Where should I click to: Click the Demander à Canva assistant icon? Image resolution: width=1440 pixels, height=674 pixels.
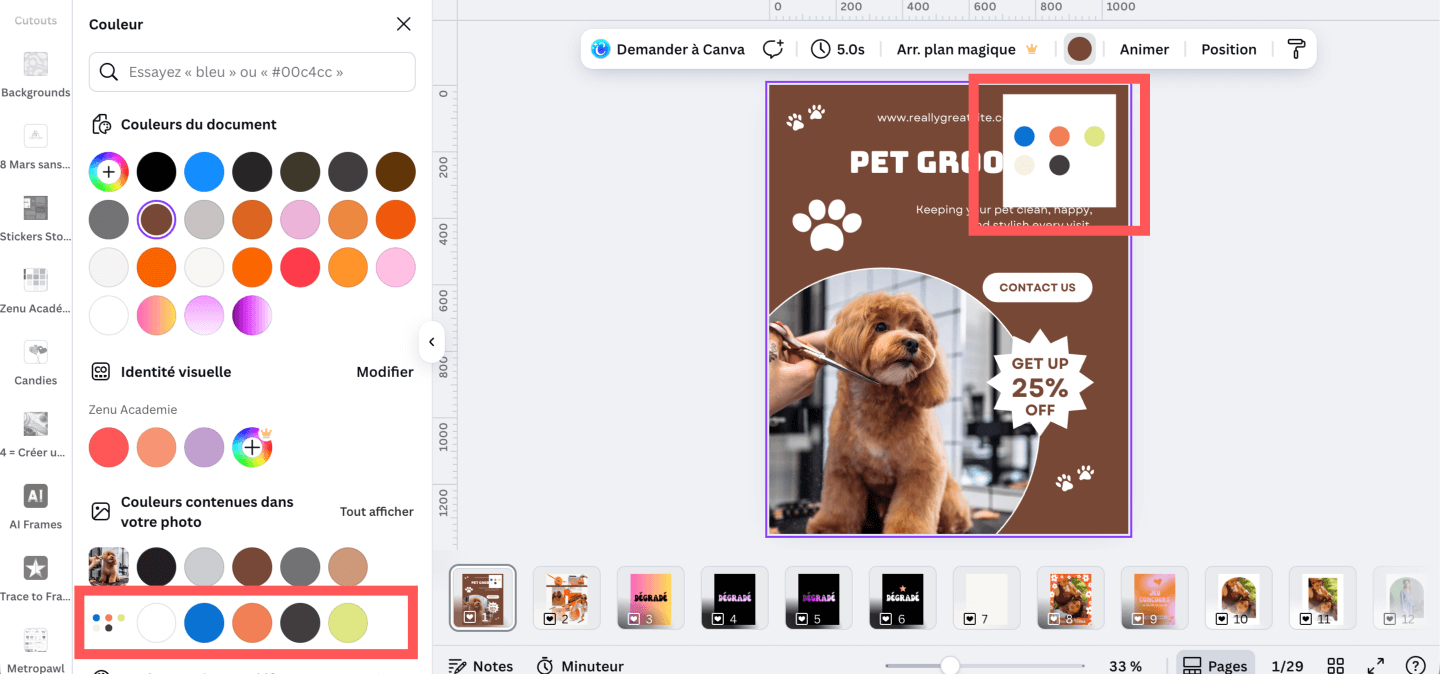601,49
